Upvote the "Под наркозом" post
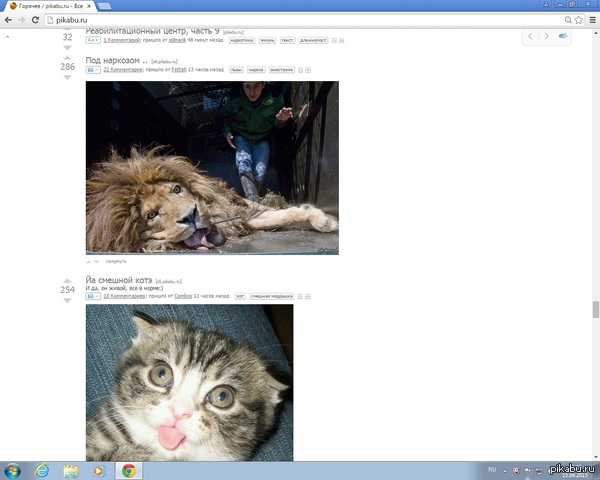The image size is (600, 480). pos(68,56)
